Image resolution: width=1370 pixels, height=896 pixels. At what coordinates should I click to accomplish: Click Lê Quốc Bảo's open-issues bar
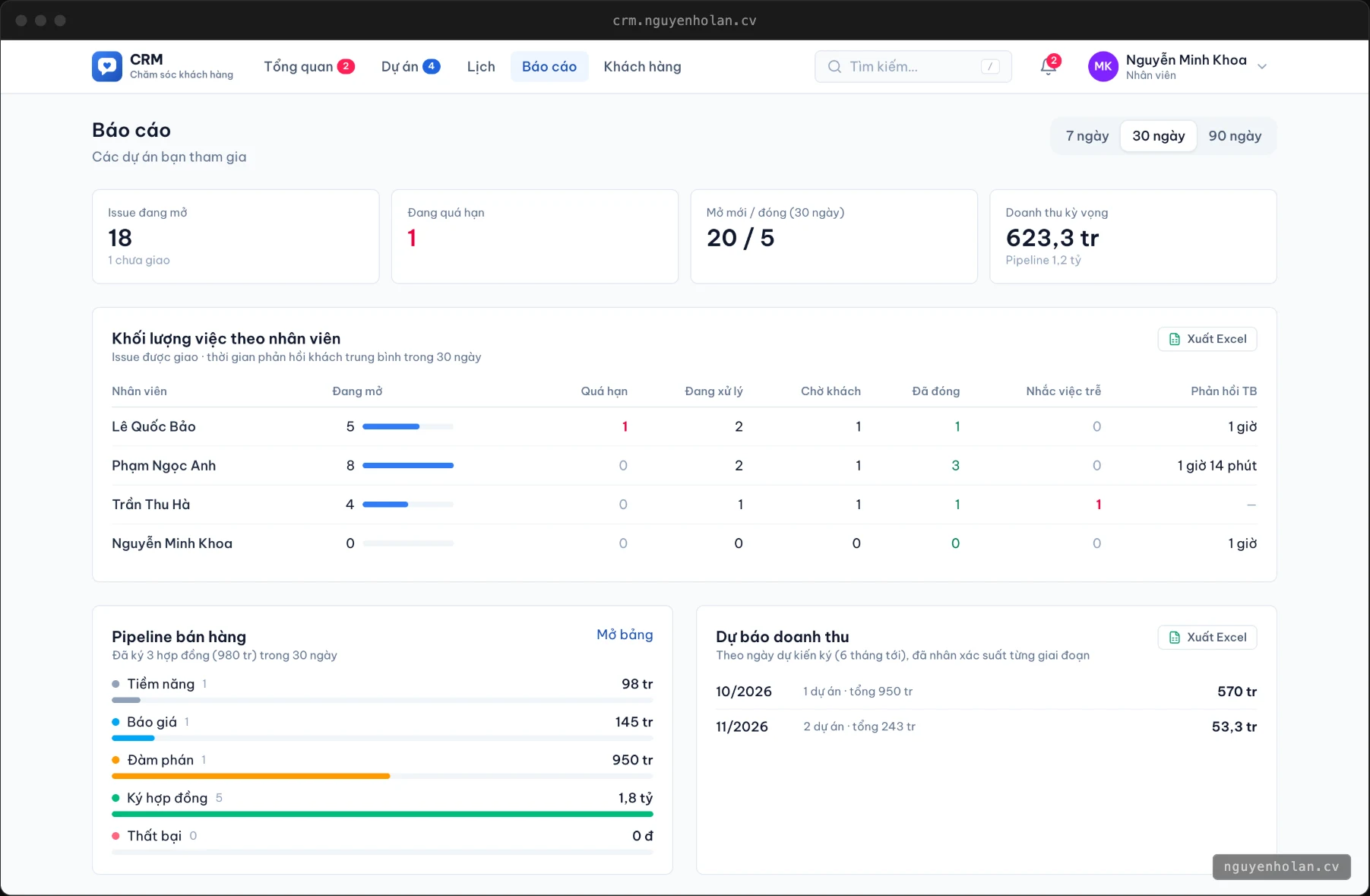(x=408, y=427)
